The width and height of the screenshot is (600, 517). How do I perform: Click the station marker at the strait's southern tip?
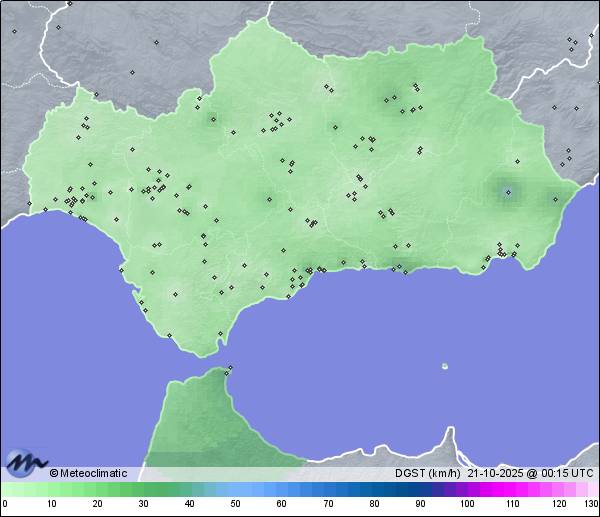coord(231,369)
